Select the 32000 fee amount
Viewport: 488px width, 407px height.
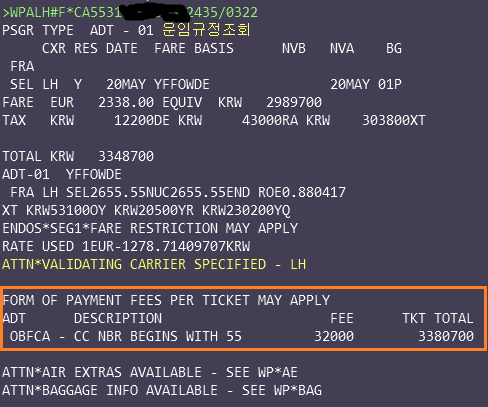(334, 336)
